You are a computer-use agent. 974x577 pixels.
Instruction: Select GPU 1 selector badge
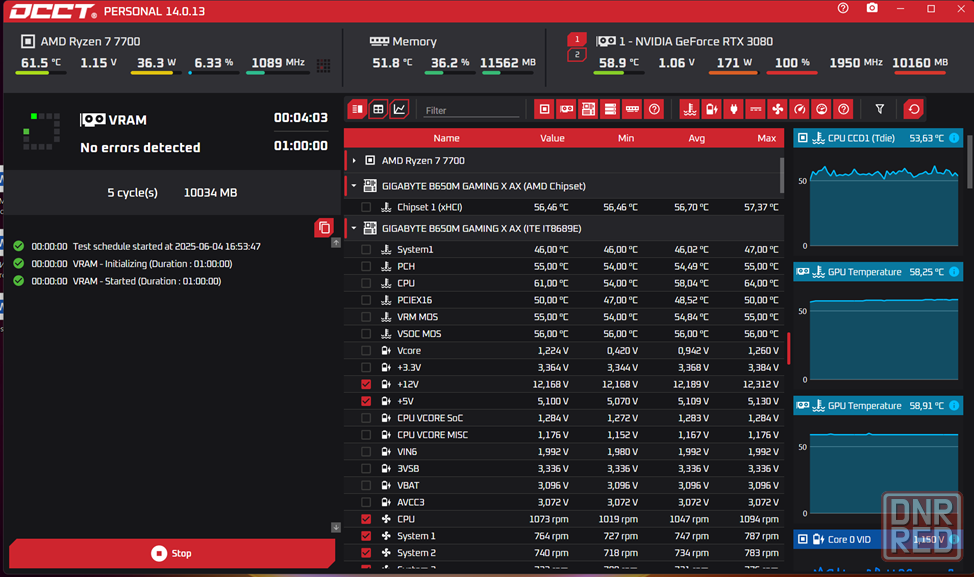click(x=576, y=39)
